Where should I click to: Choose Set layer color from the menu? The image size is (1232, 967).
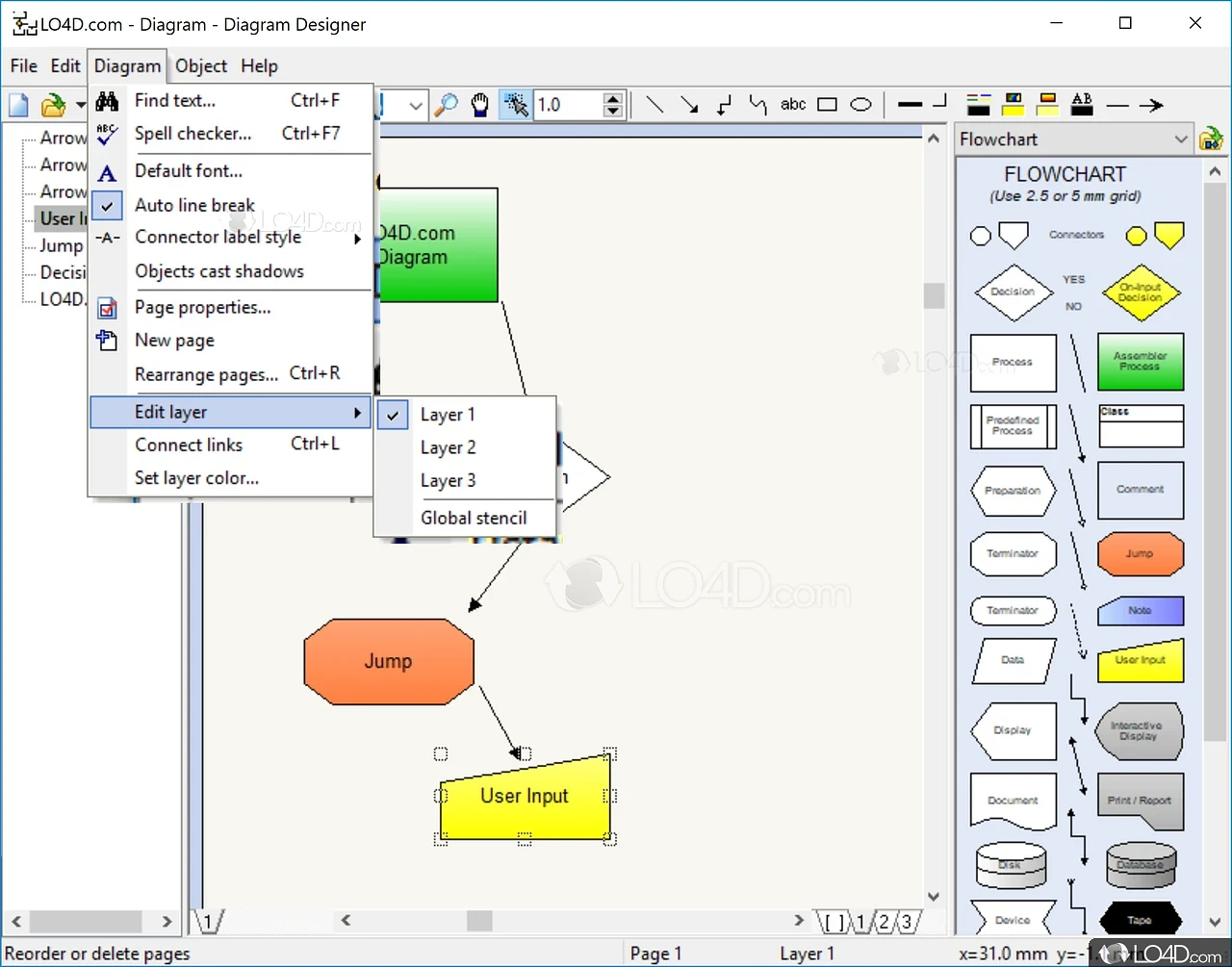pos(196,478)
